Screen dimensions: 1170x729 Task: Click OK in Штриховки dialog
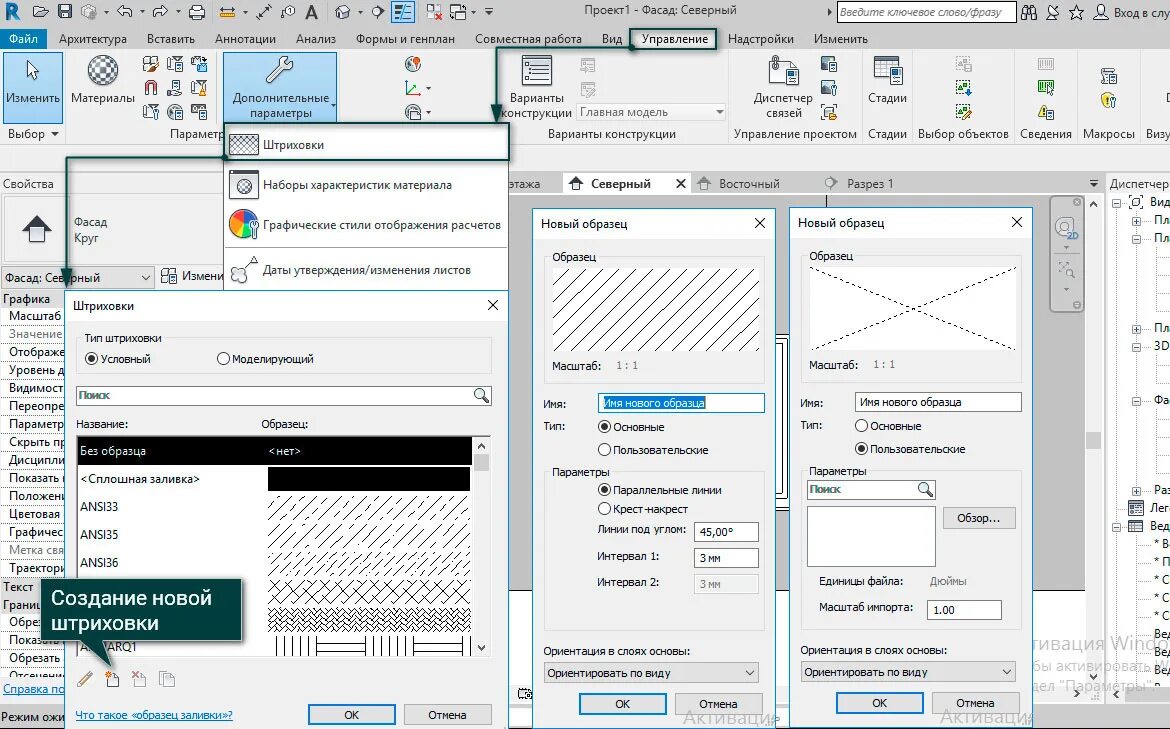coord(351,715)
